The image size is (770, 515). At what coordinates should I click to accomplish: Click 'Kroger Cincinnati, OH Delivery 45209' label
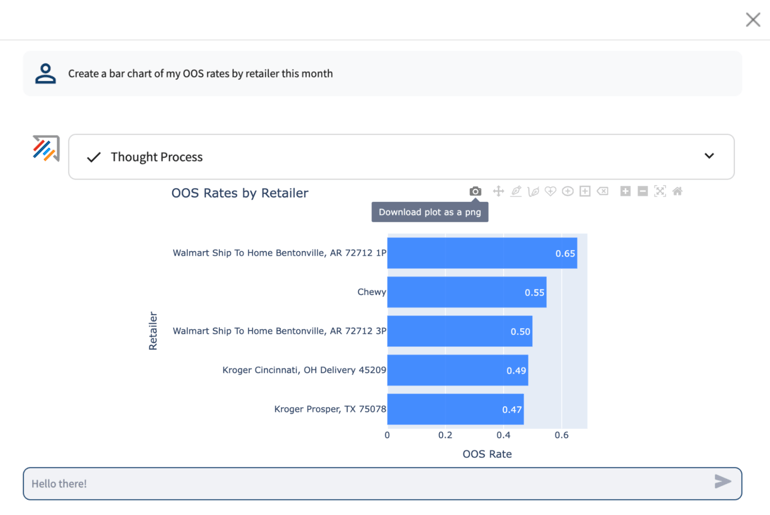[304, 370]
